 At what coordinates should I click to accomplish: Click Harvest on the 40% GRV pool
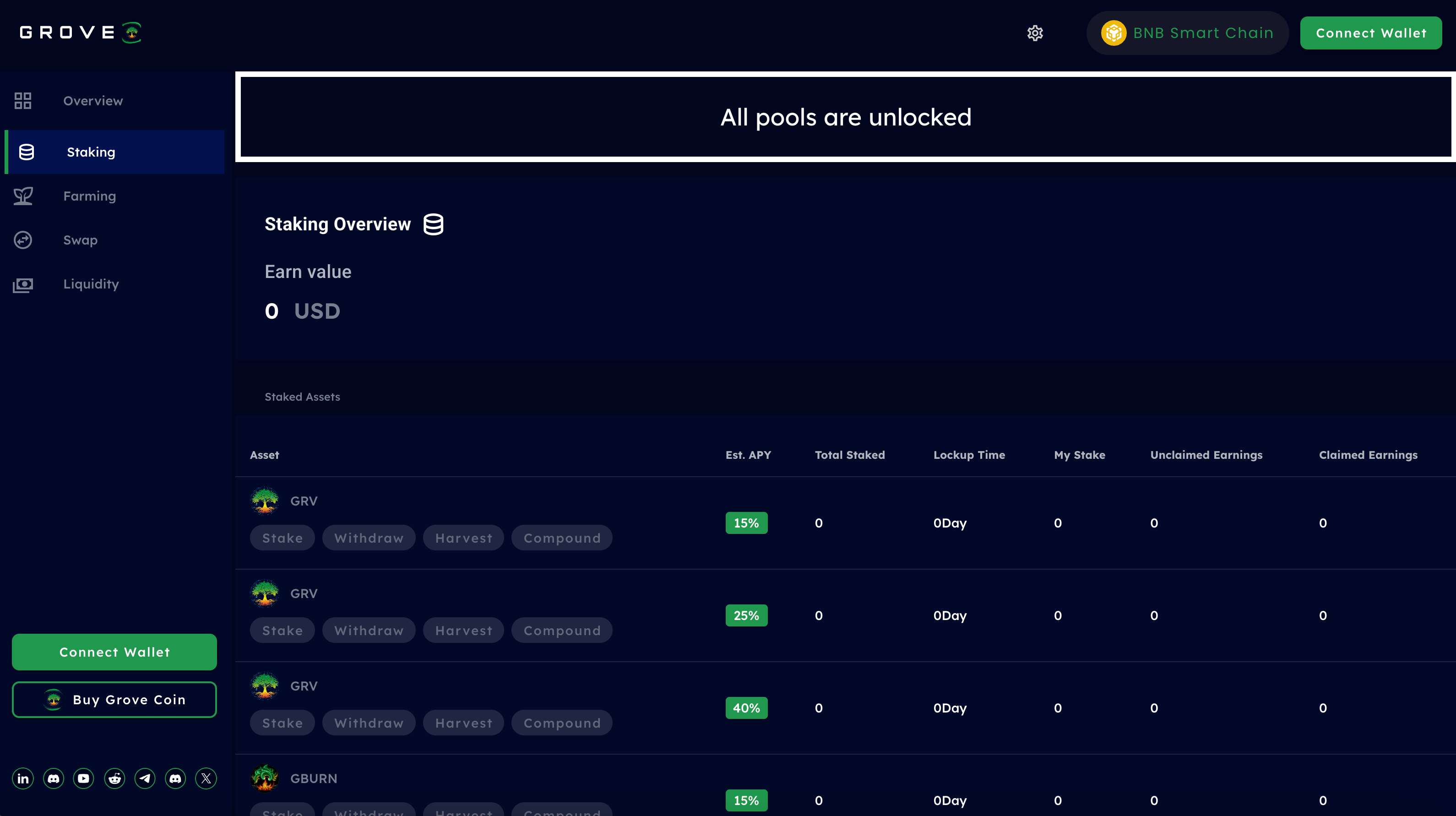coord(463,724)
